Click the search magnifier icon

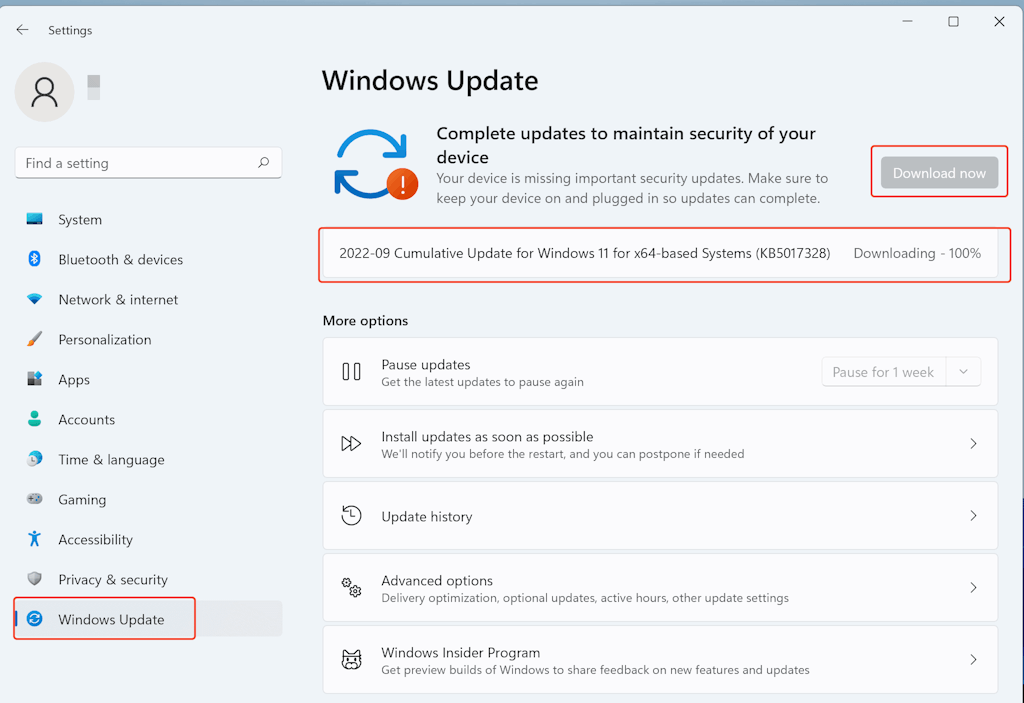point(263,162)
